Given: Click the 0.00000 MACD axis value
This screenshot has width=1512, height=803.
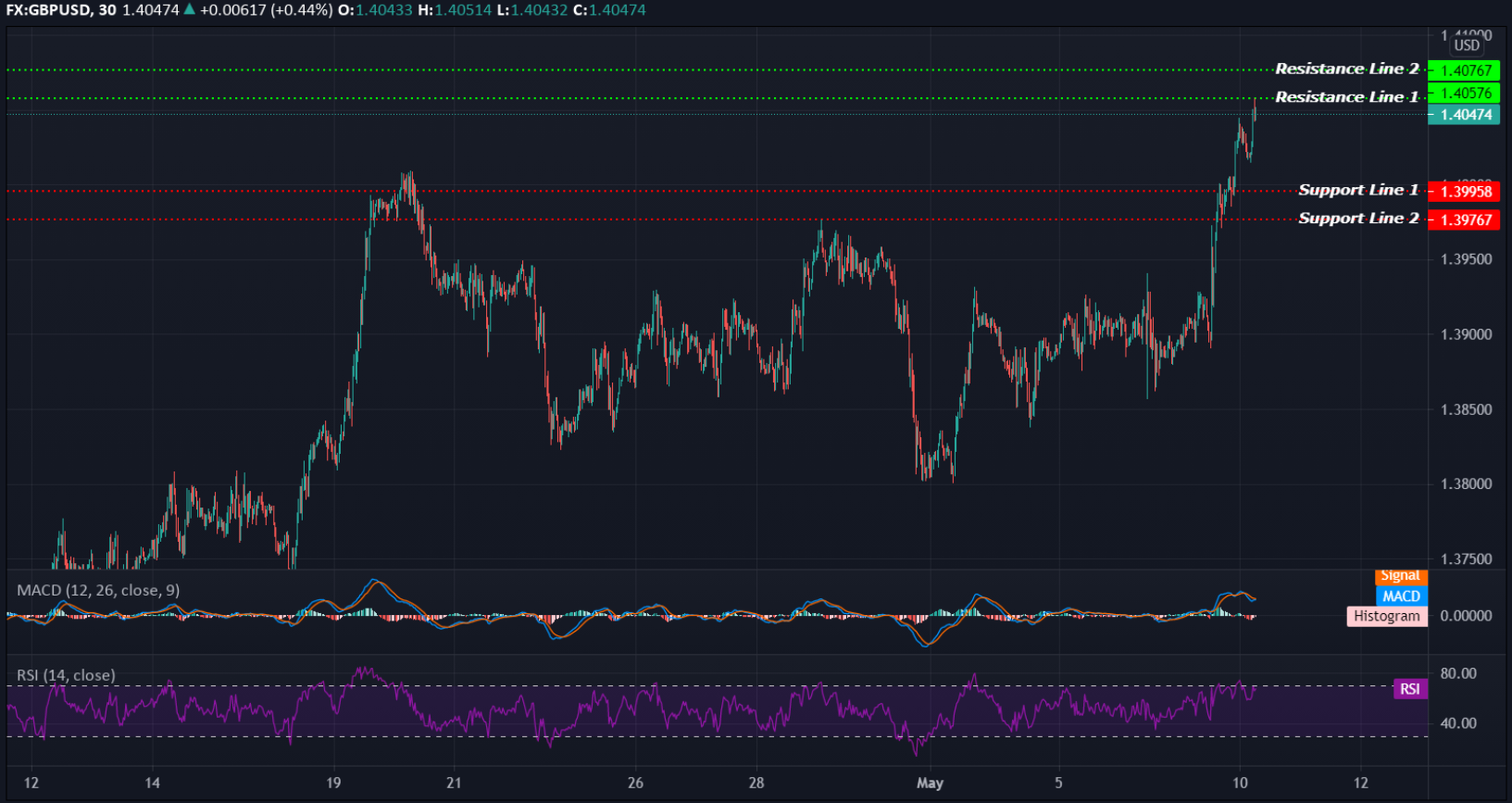Looking at the screenshot, I should tap(1467, 616).
